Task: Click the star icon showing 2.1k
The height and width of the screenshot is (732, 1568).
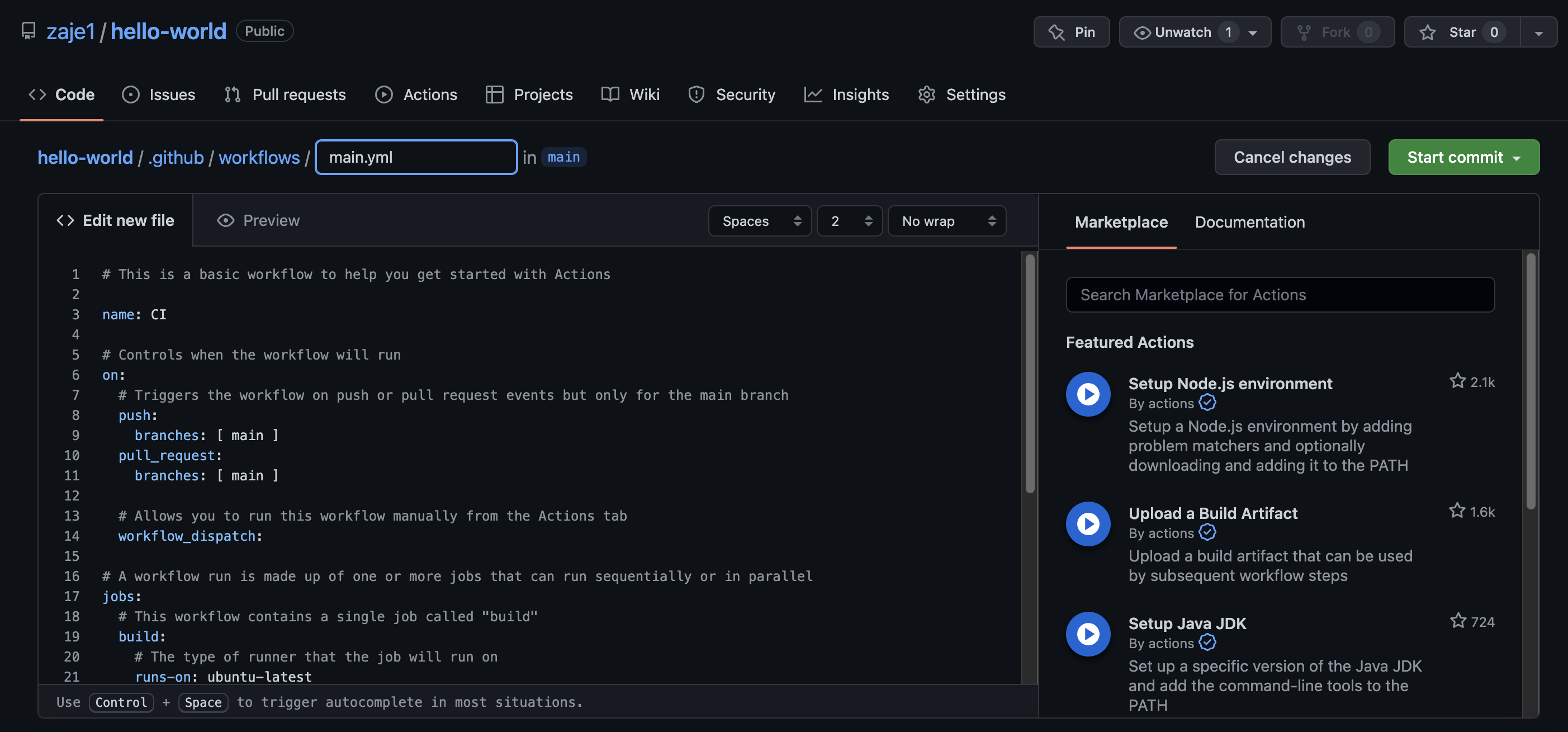Action: 1457,381
